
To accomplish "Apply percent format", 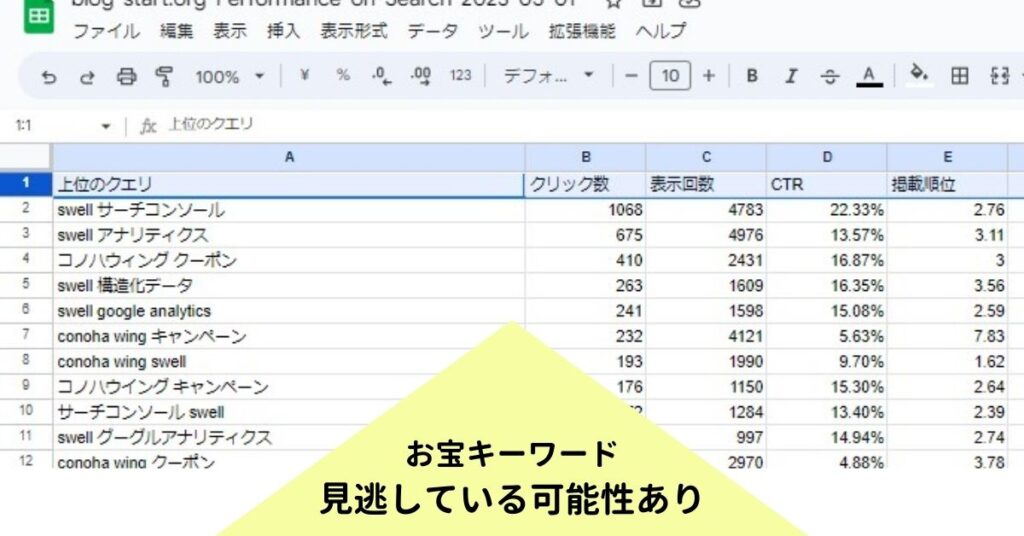I will pyautogui.click(x=343, y=76).
